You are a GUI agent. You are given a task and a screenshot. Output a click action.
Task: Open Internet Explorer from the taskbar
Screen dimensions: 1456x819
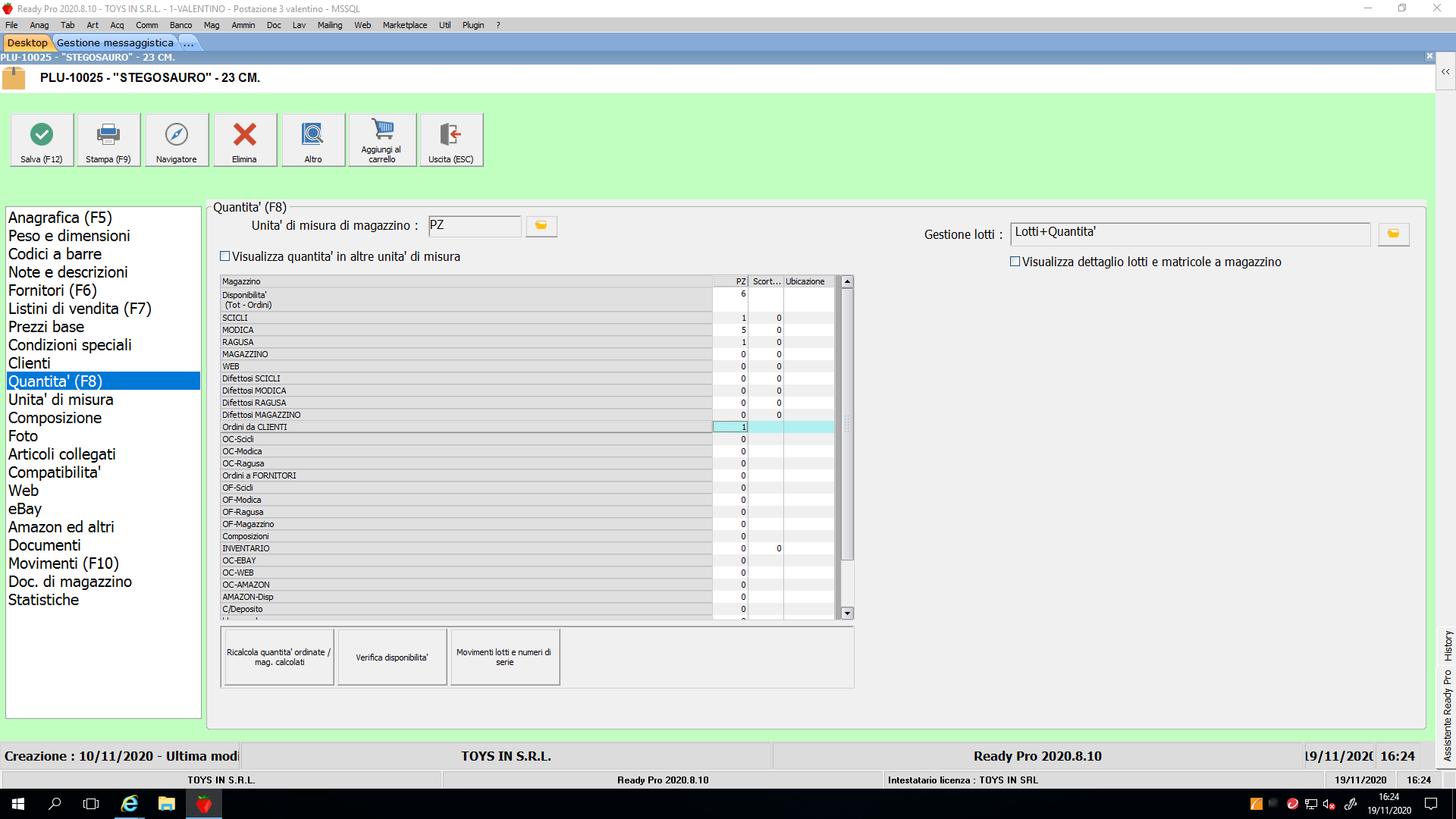[130, 804]
